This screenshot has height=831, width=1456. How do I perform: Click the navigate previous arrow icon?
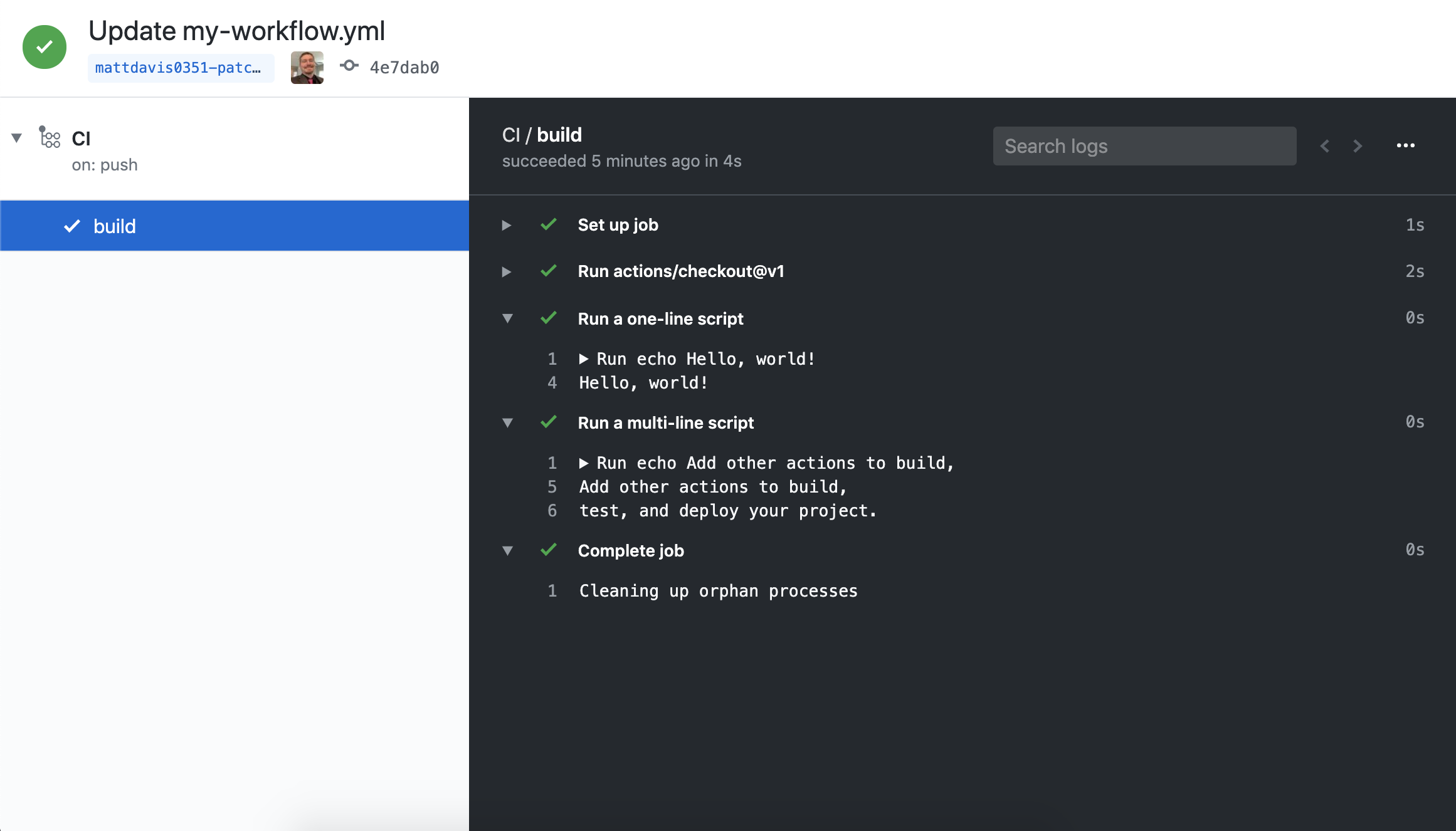[1325, 146]
